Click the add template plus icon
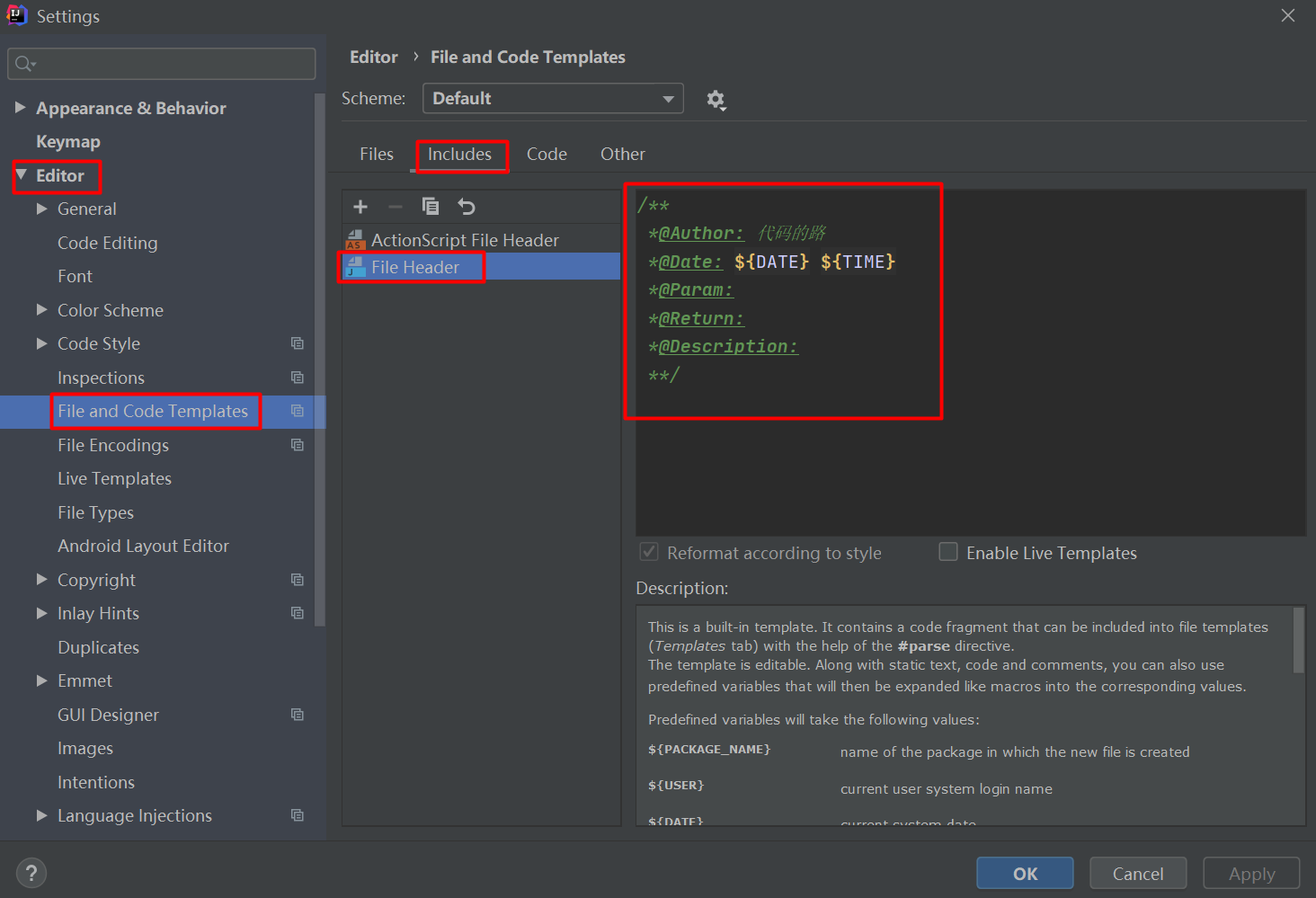1316x898 pixels. click(x=360, y=207)
